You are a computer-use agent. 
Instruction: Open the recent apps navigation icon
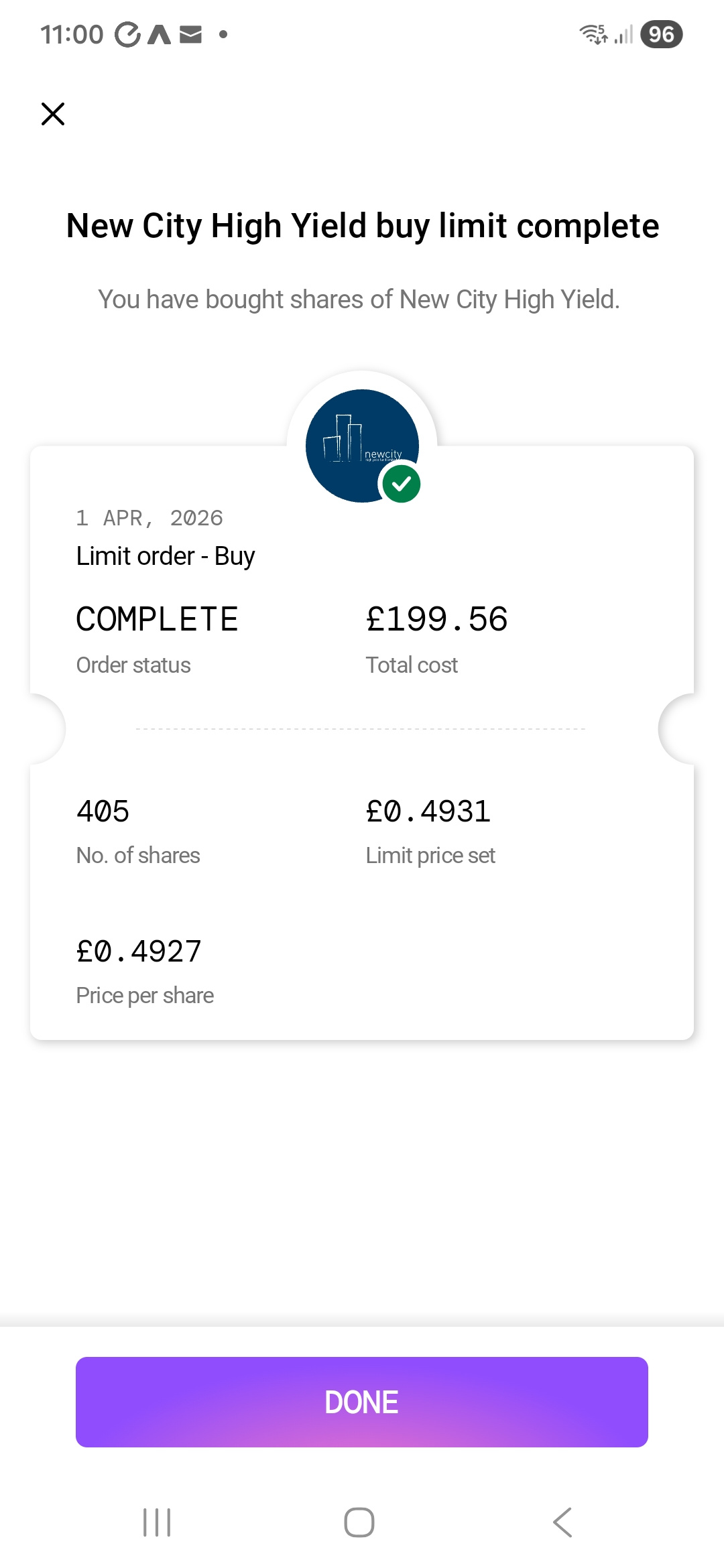point(157,1522)
